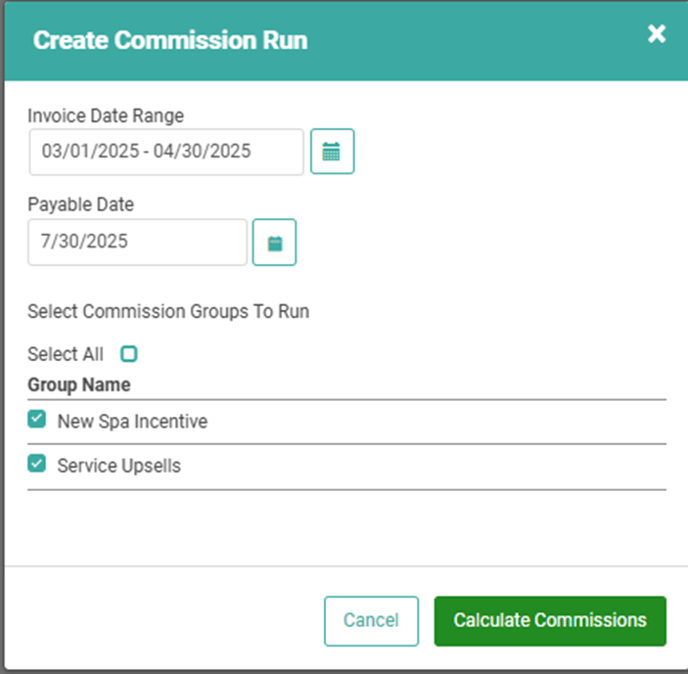Image resolution: width=688 pixels, height=674 pixels.
Task: Focus the Invoice Date Range field
Action: click(166, 152)
